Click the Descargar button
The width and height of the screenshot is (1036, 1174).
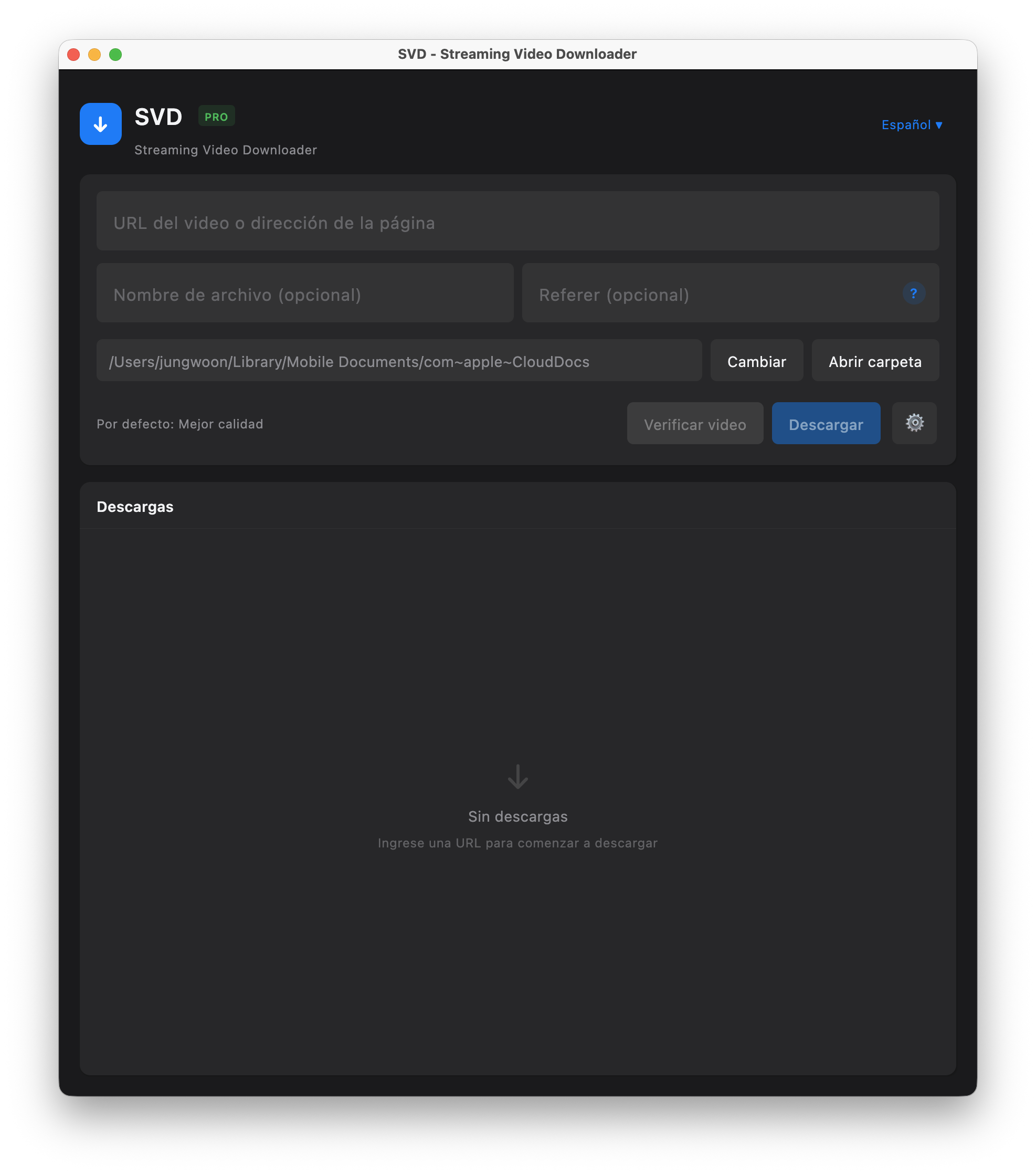tap(825, 424)
